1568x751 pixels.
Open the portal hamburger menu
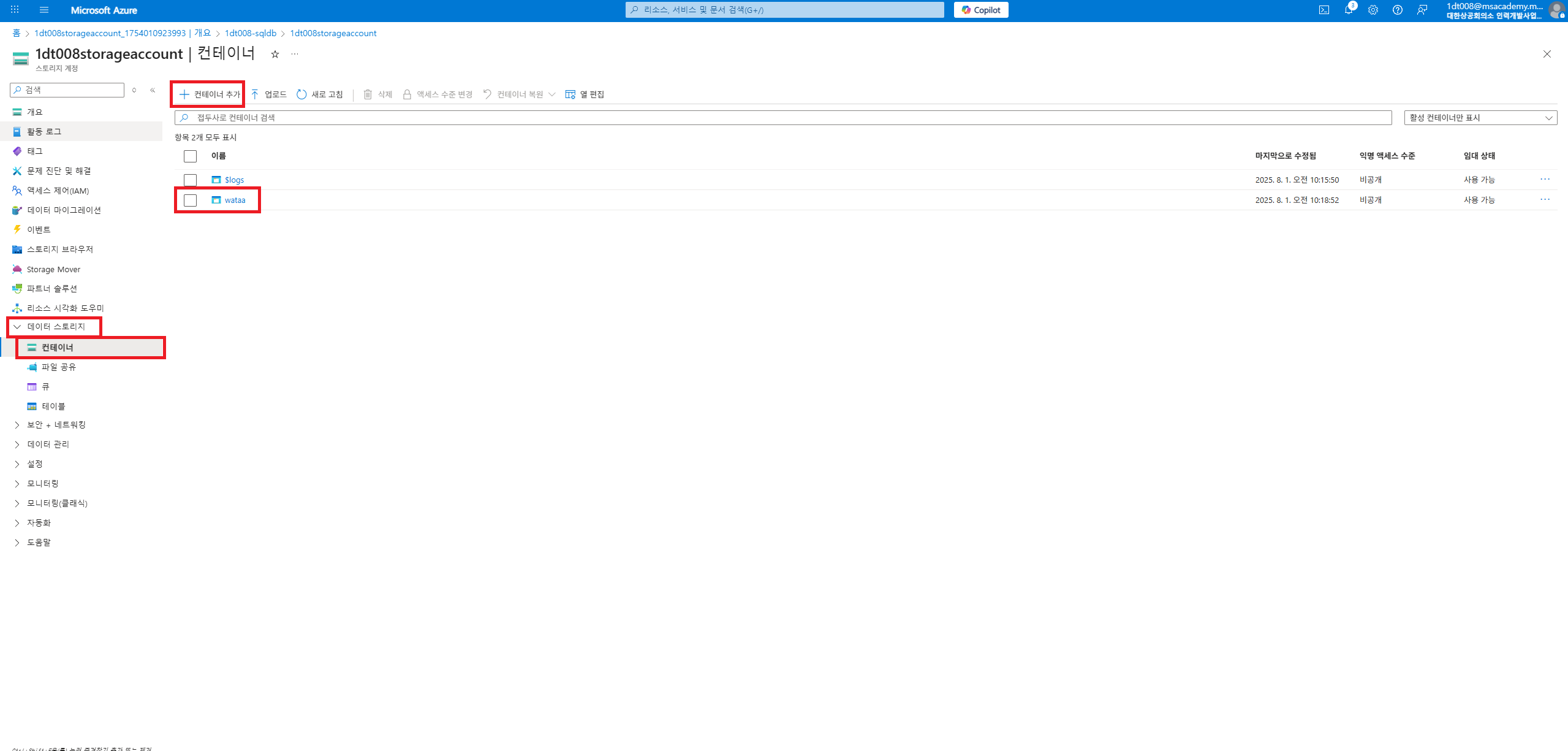[44, 10]
